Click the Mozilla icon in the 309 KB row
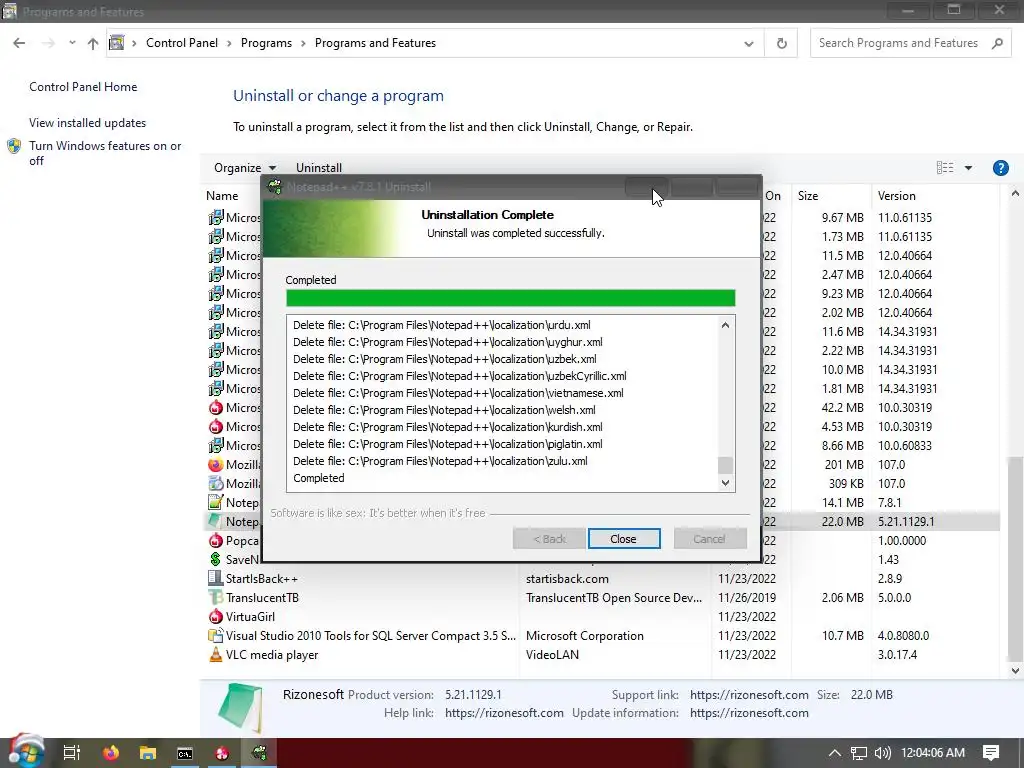The image size is (1024, 768). [x=216, y=484]
